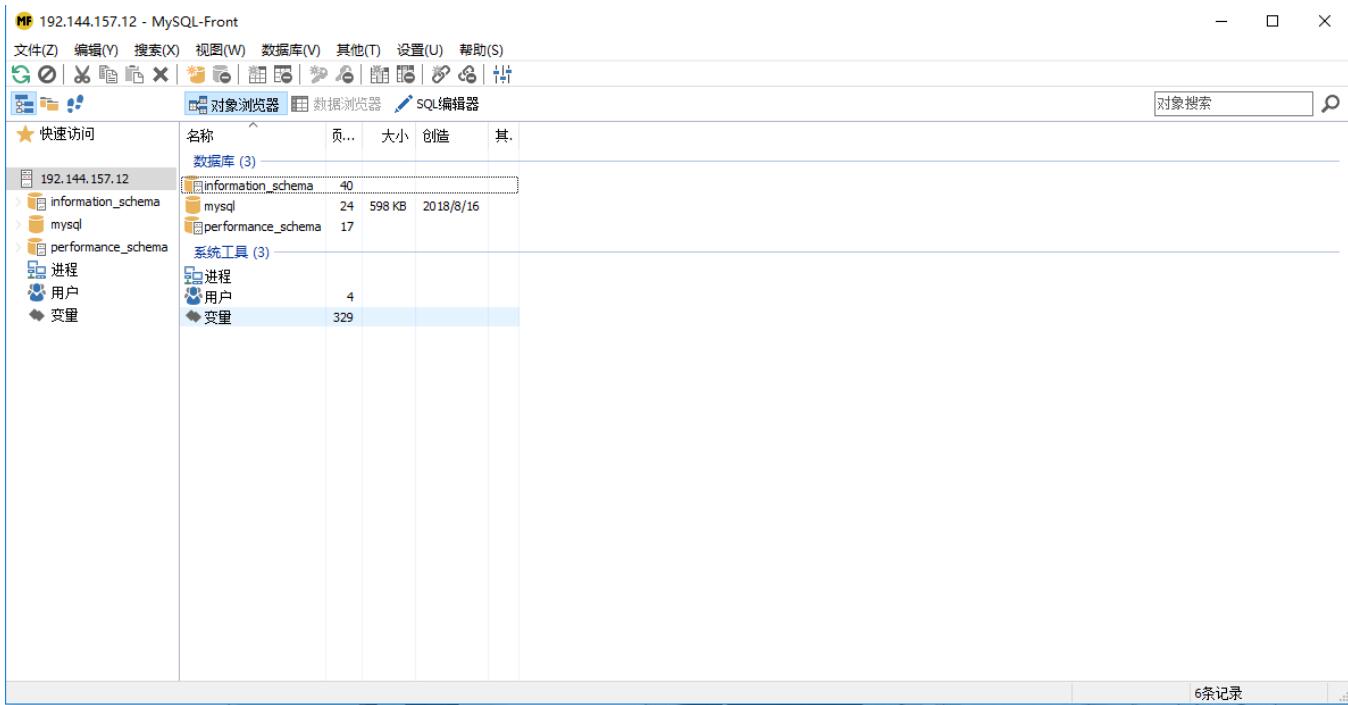1348x705 pixels.
Task: Select information_schema in the sidebar tree
Action: (x=105, y=202)
